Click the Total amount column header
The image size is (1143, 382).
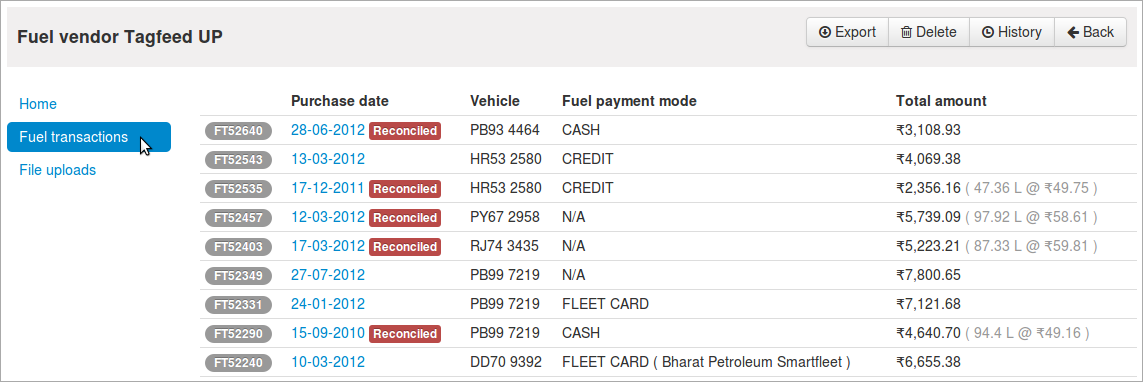click(x=941, y=101)
